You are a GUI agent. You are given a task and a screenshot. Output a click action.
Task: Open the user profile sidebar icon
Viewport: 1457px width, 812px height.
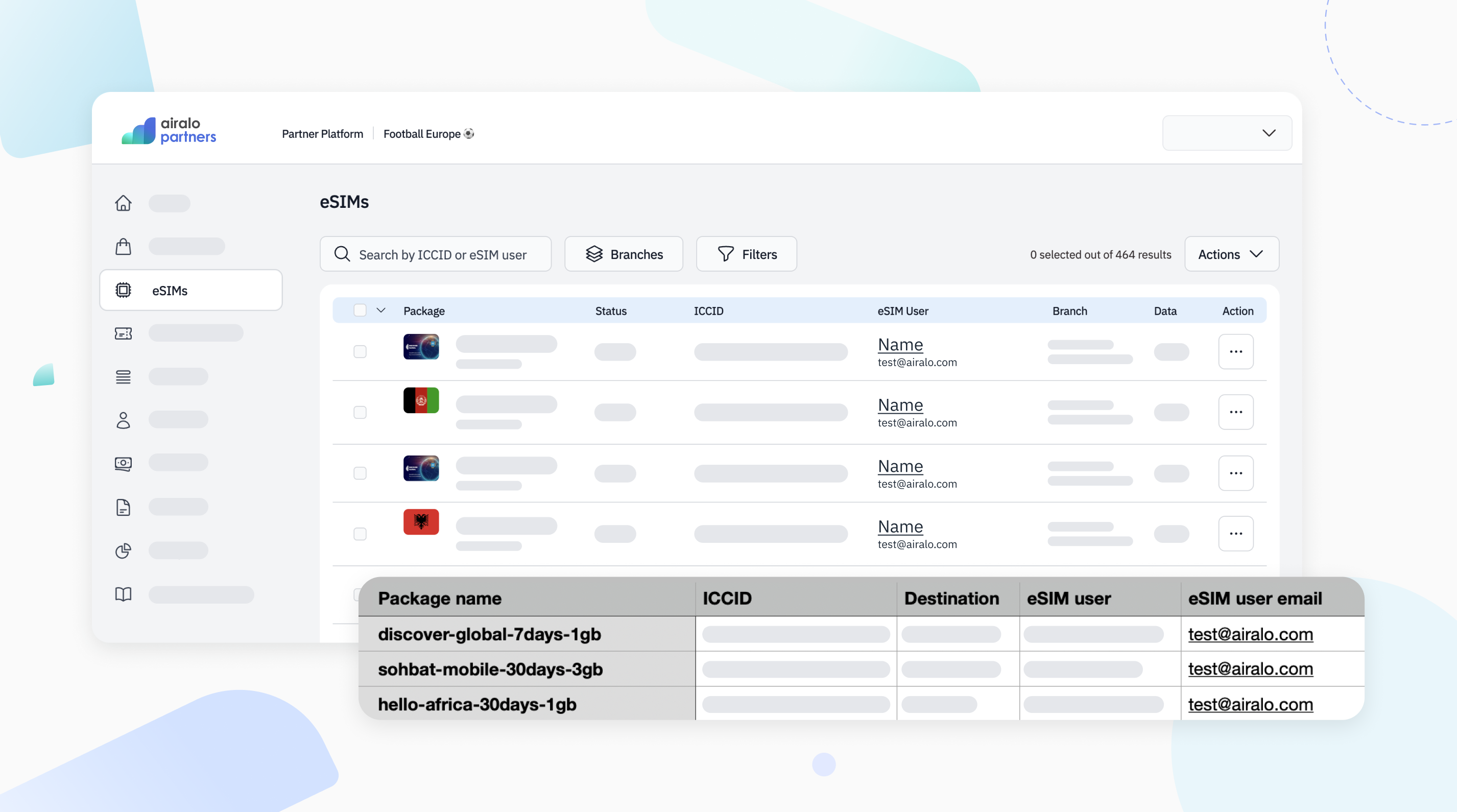(x=123, y=420)
